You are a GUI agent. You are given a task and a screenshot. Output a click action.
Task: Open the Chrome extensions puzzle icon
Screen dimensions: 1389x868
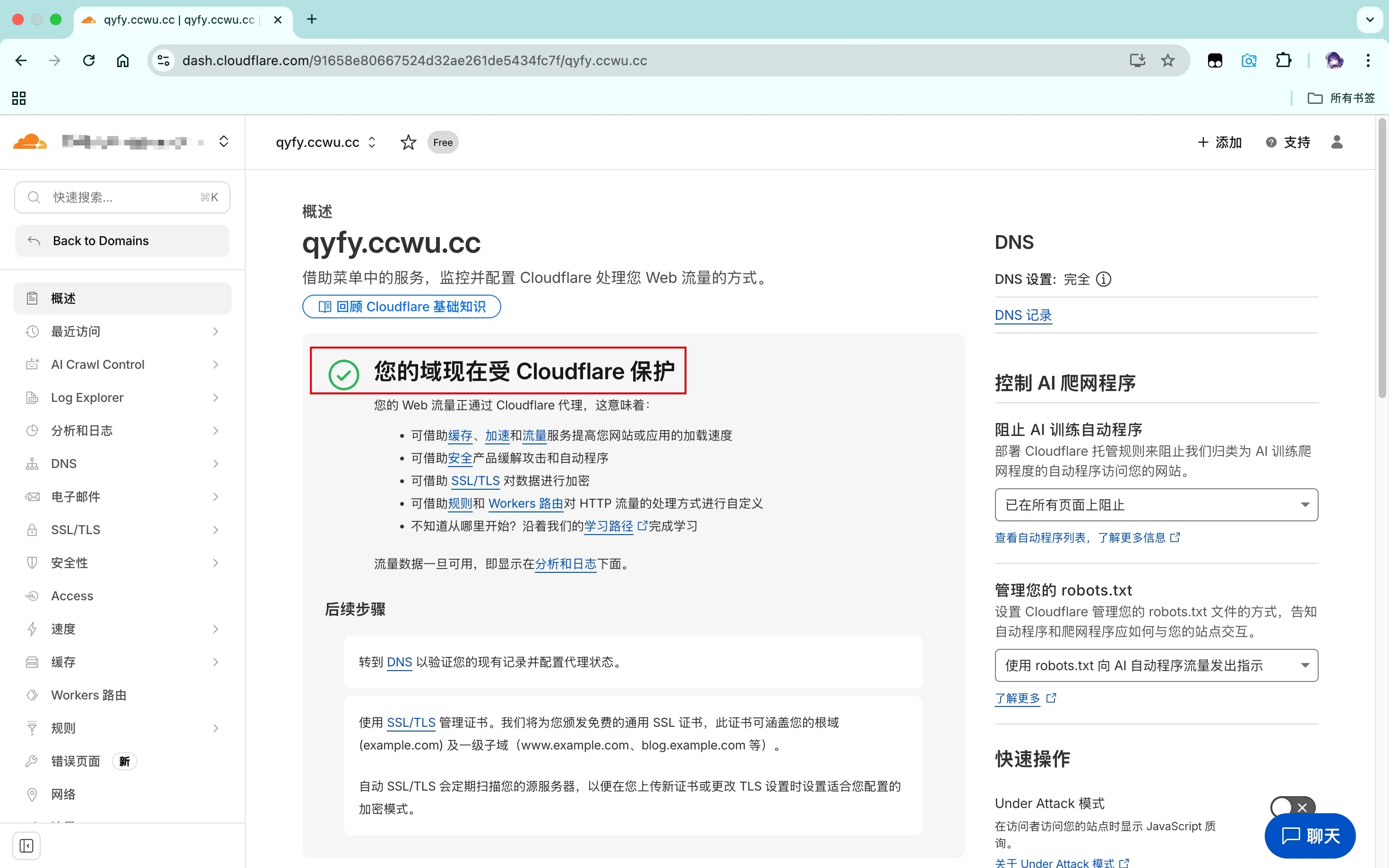point(1283,60)
